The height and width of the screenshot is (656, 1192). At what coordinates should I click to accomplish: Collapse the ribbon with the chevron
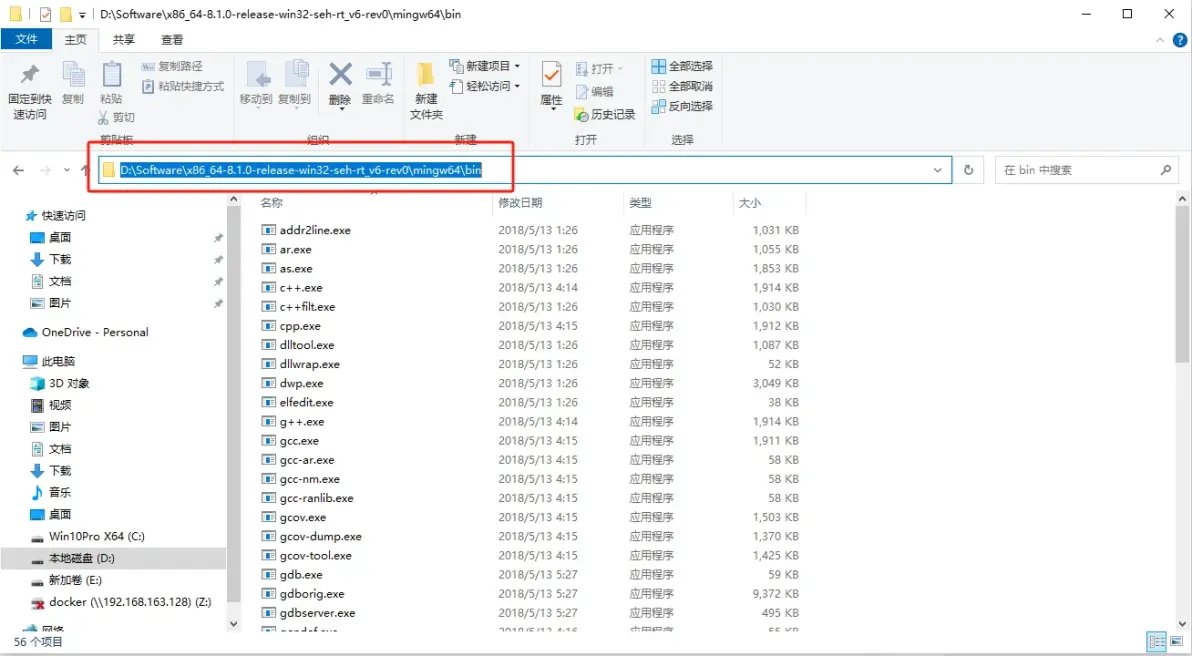point(1159,40)
